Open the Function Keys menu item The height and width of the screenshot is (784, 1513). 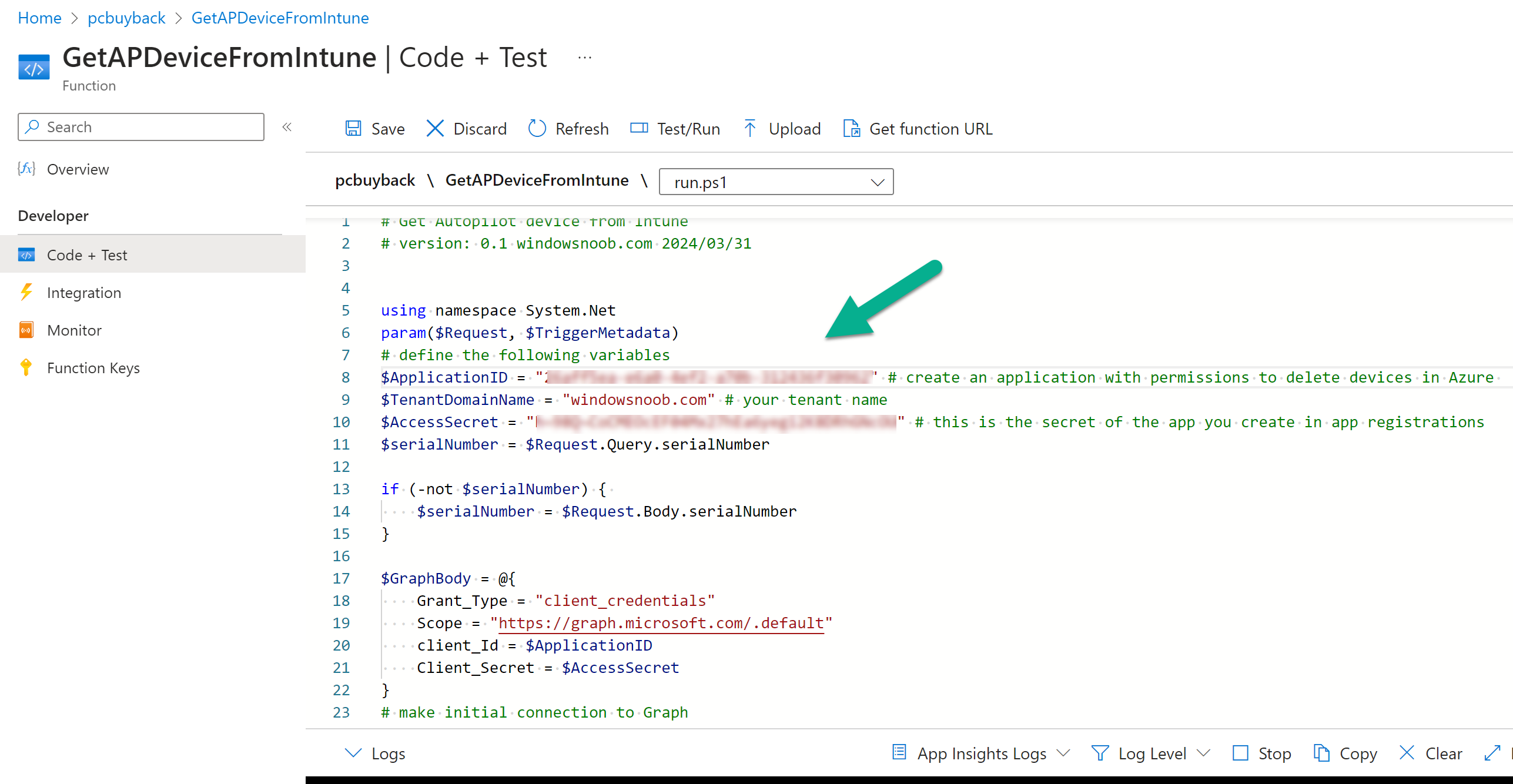[93, 368]
